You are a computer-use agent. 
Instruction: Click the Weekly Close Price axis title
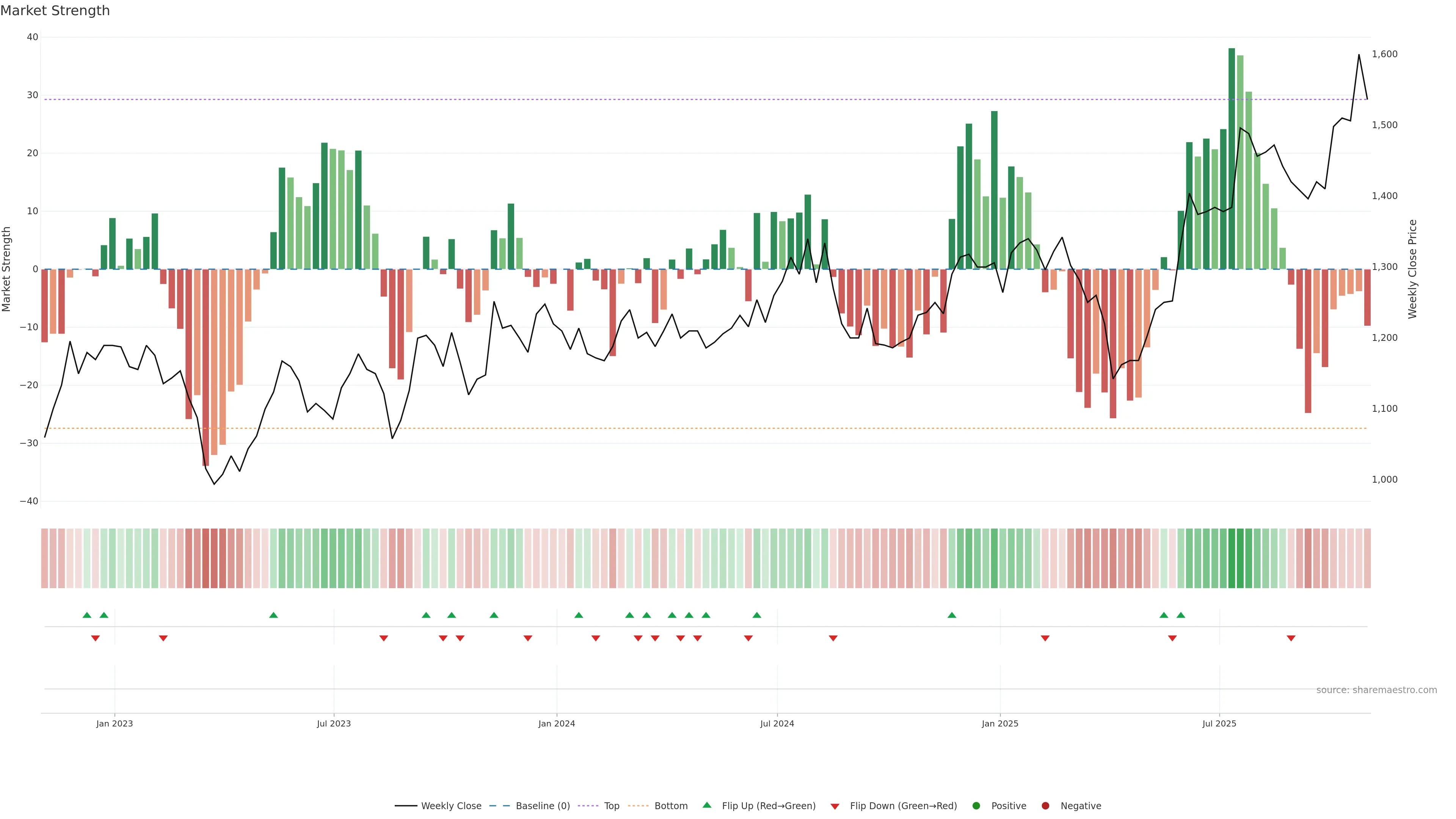click(x=1412, y=269)
